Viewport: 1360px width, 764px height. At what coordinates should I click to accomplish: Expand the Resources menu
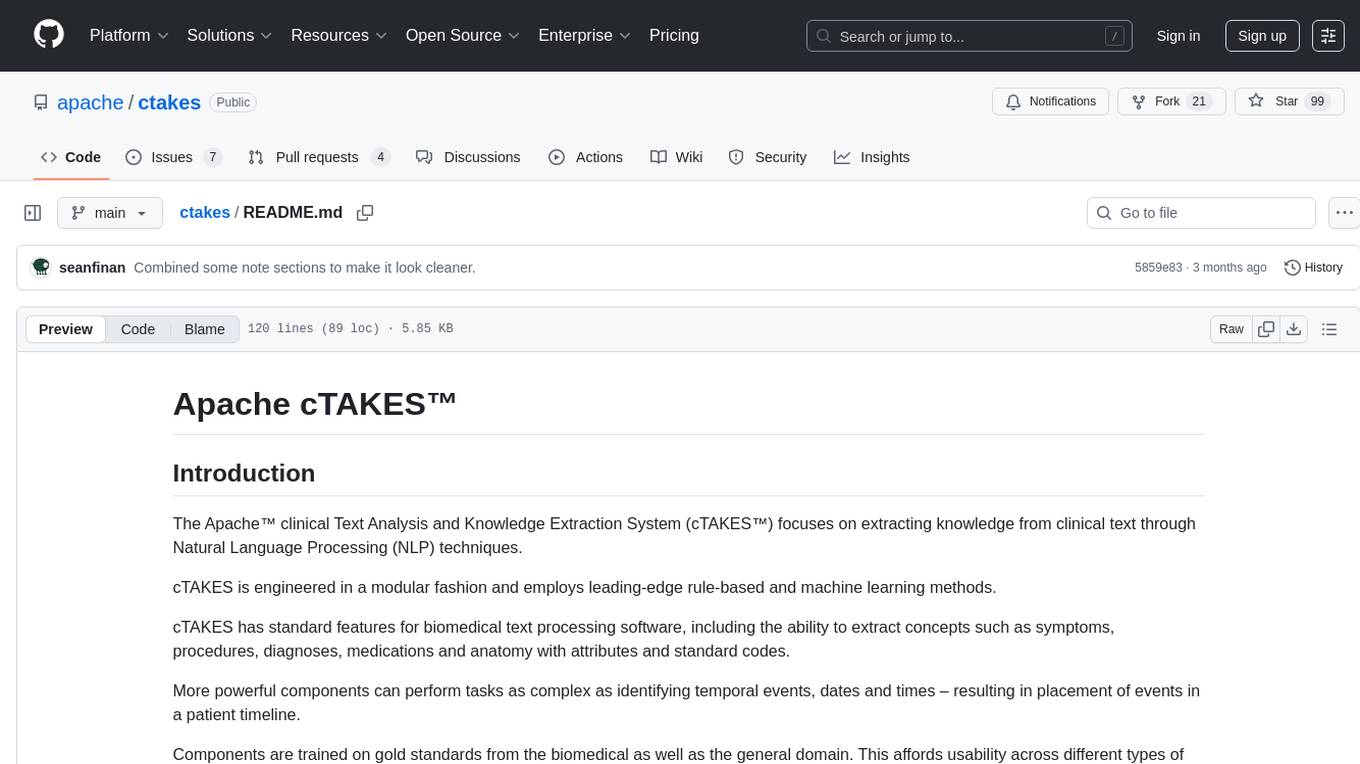tap(339, 35)
